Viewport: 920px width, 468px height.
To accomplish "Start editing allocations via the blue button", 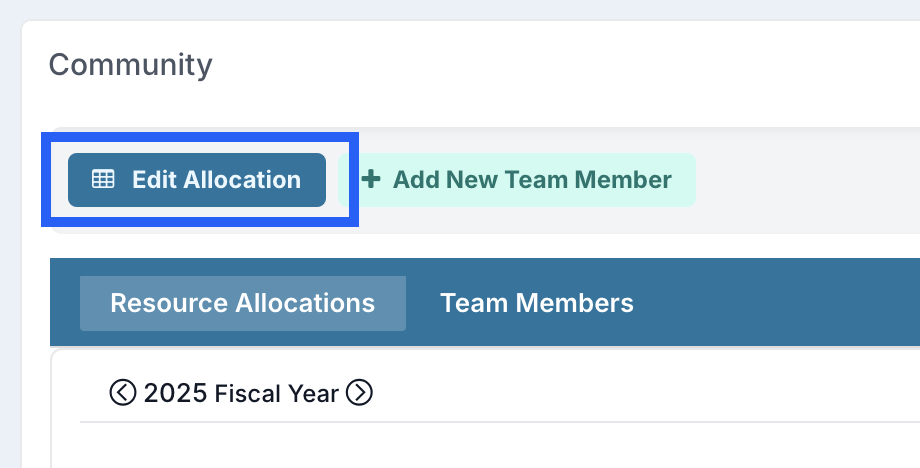I will [197, 180].
